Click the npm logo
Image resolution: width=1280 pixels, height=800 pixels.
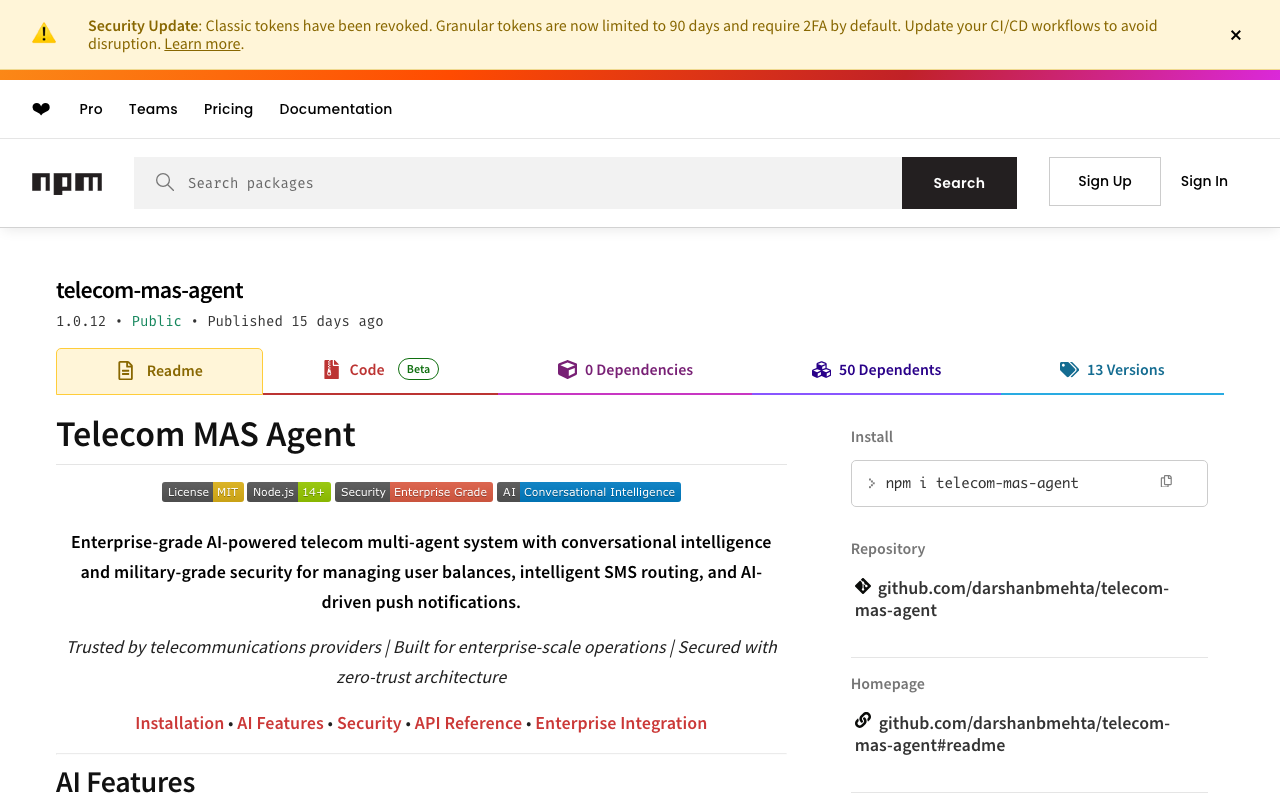pos(67,183)
